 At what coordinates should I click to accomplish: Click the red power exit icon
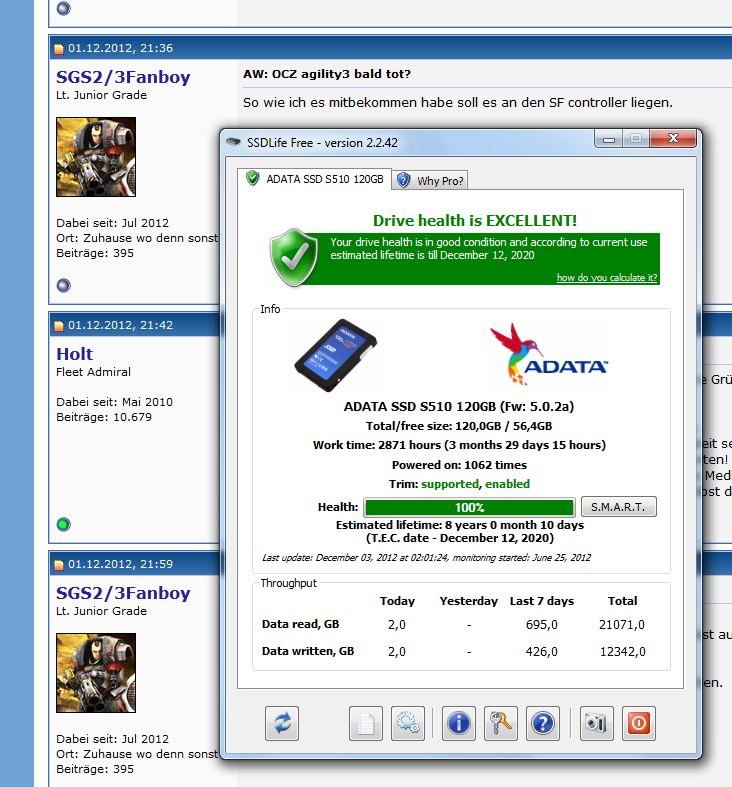tap(639, 723)
